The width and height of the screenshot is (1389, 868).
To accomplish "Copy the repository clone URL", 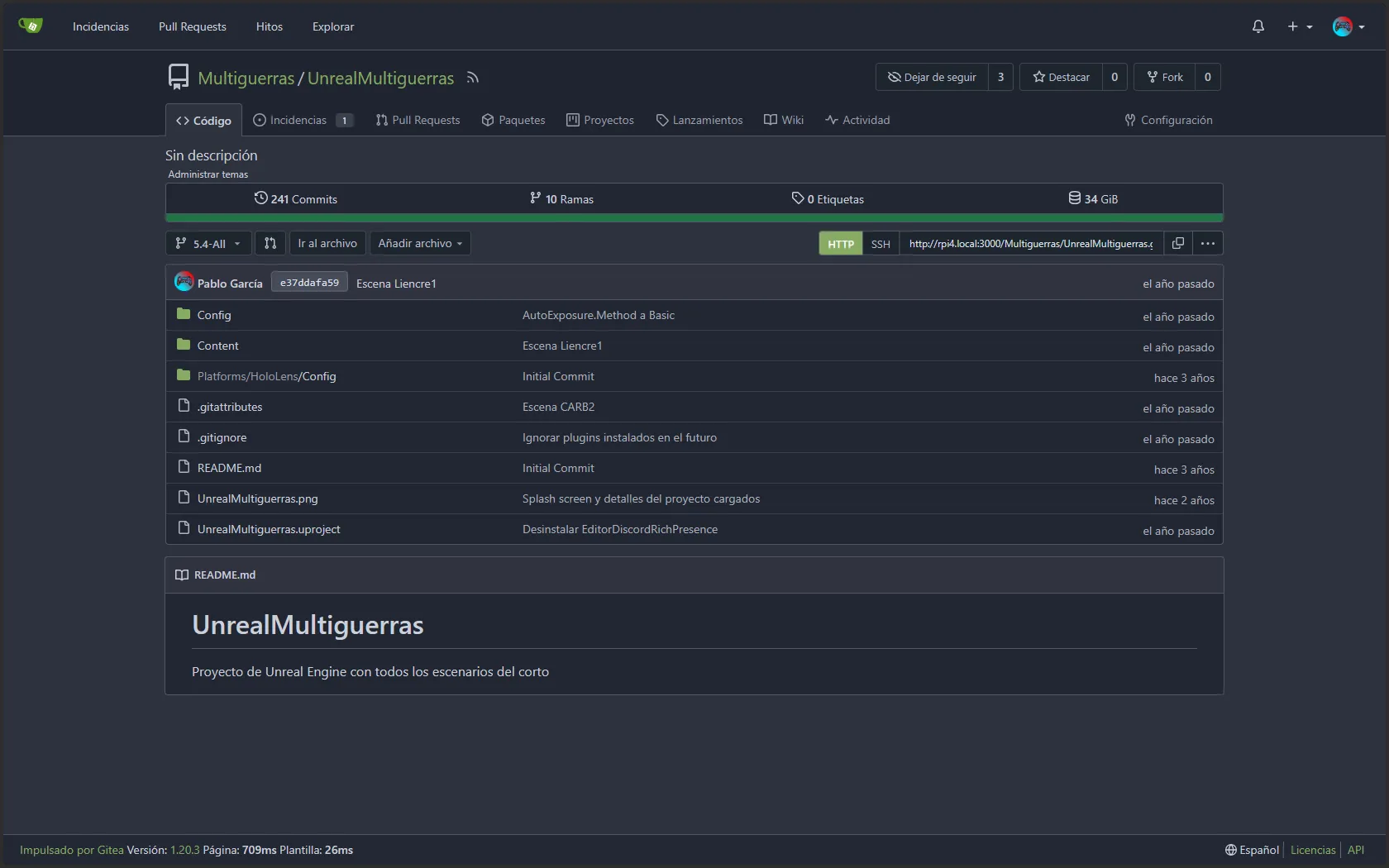I will click(1178, 243).
